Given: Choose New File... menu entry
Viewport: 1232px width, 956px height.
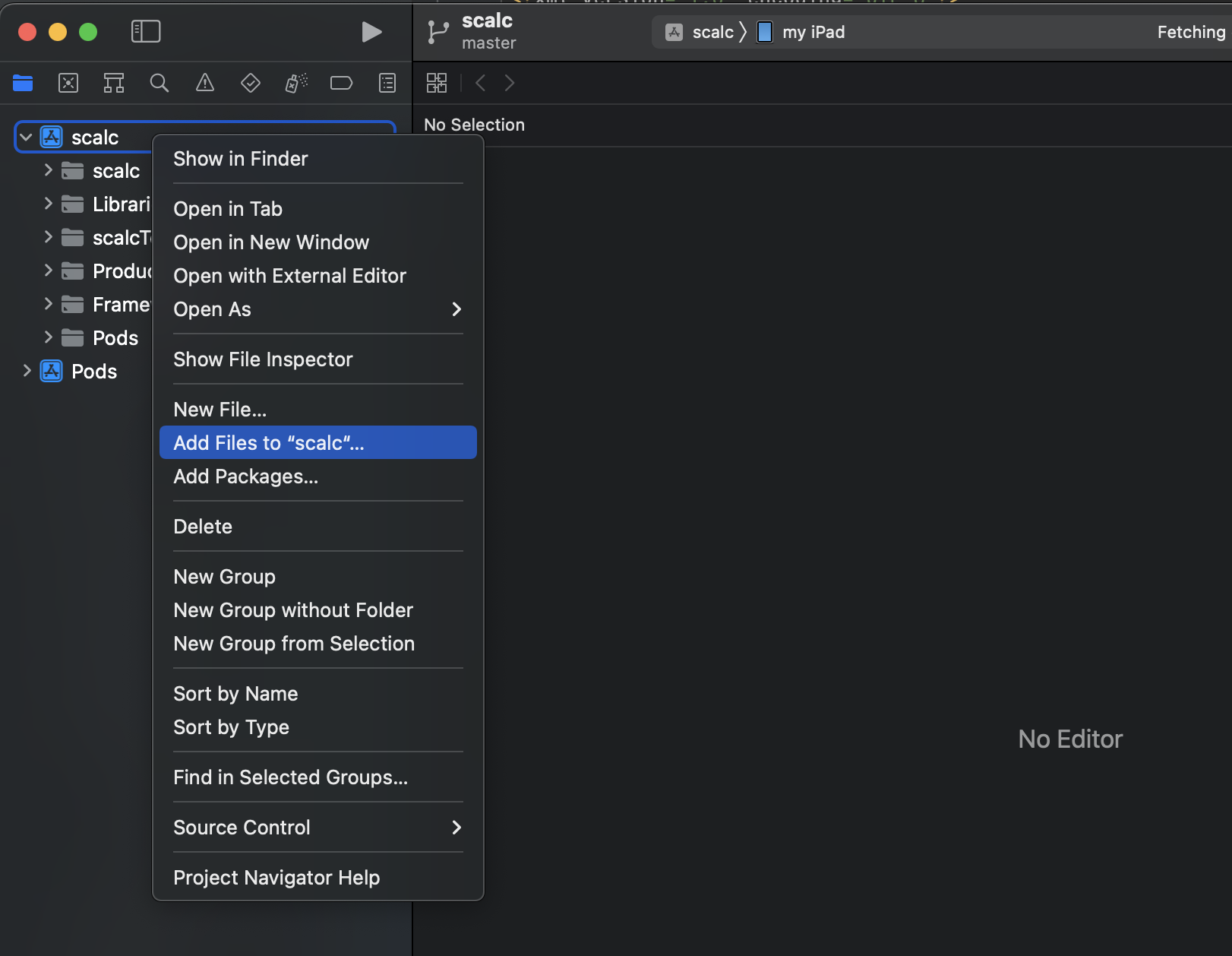Looking at the screenshot, I should coord(317,410).
